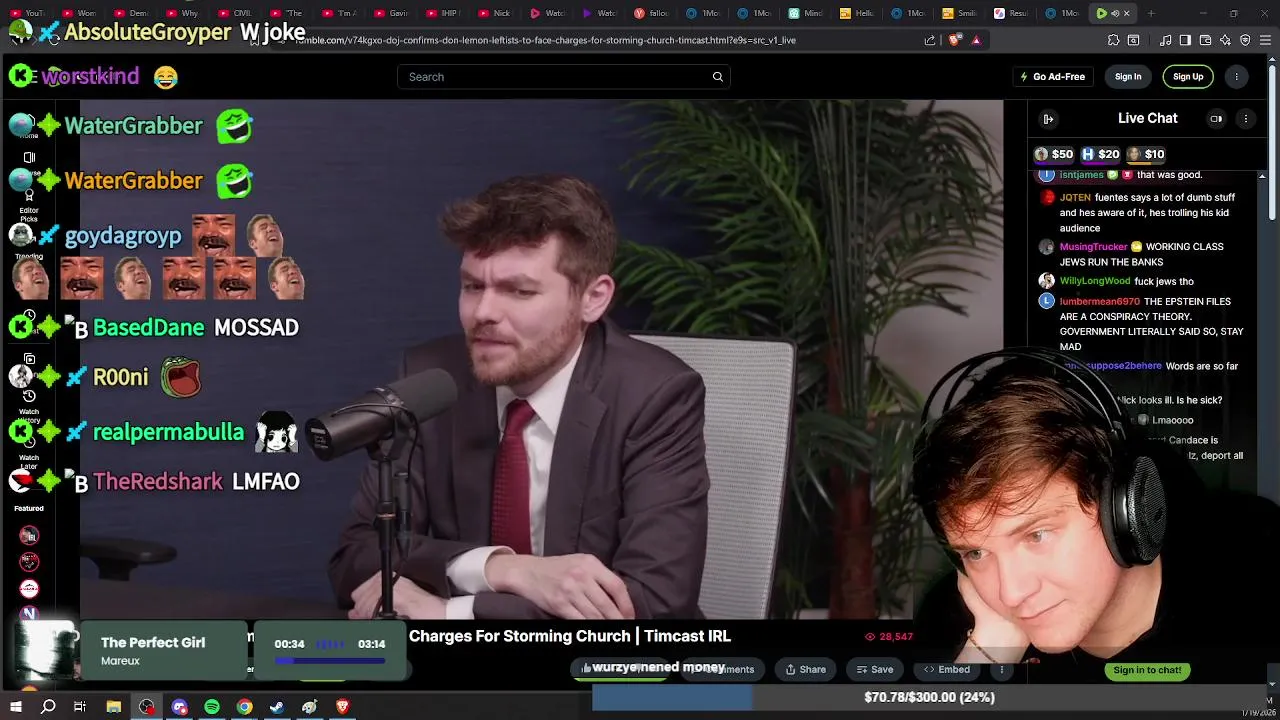
Task: Collapse the Live Chat panel
Action: click(1048, 119)
